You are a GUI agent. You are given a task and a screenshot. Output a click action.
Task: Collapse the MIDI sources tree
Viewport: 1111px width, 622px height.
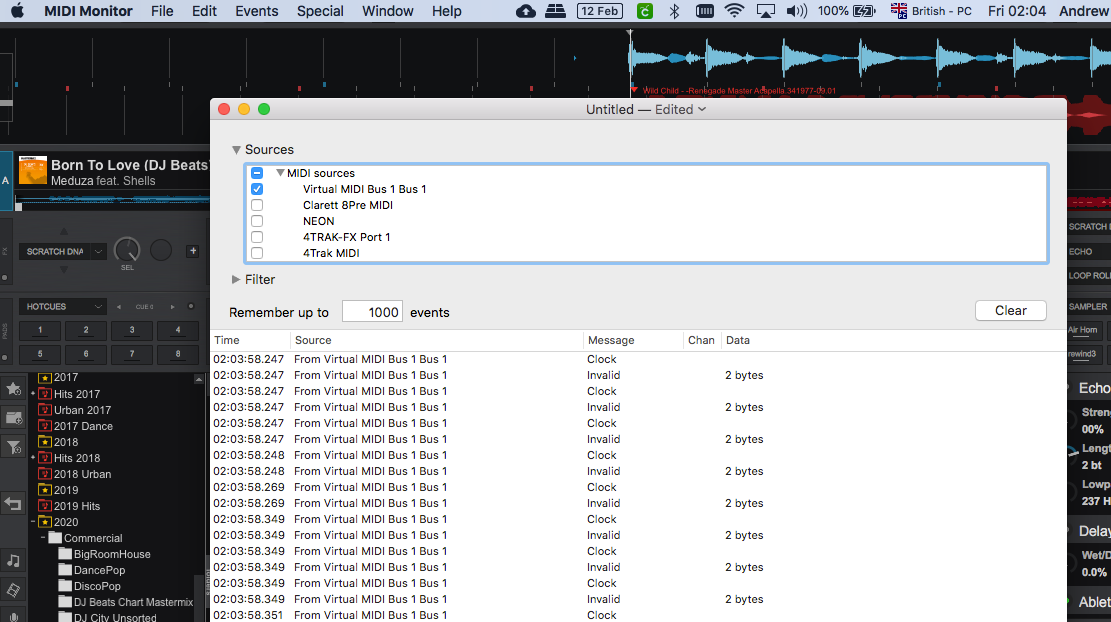[x=280, y=173]
